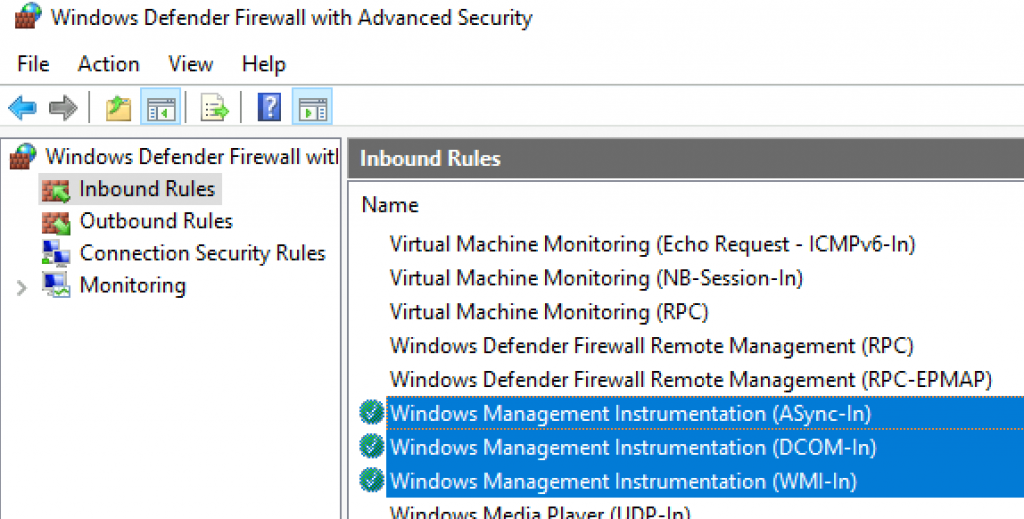Toggle the Show/Hide Console Tree button

pos(161,107)
